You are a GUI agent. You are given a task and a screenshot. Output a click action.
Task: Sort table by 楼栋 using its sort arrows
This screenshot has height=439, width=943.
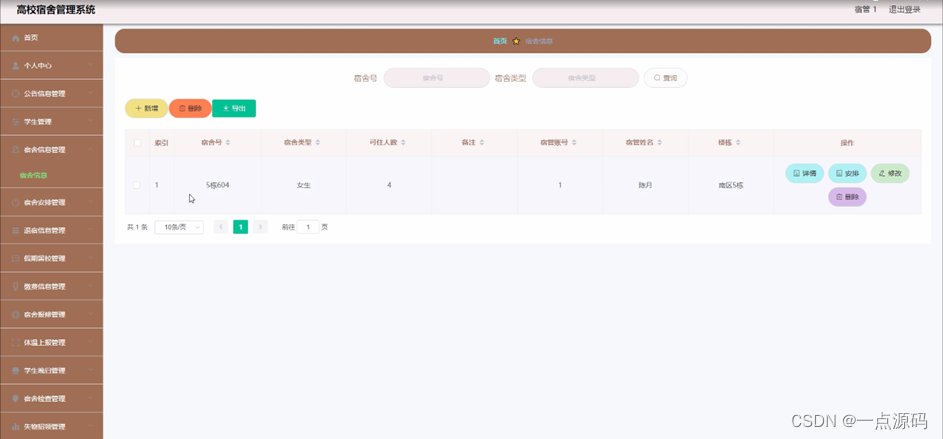pyautogui.click(x=738, y=143)
